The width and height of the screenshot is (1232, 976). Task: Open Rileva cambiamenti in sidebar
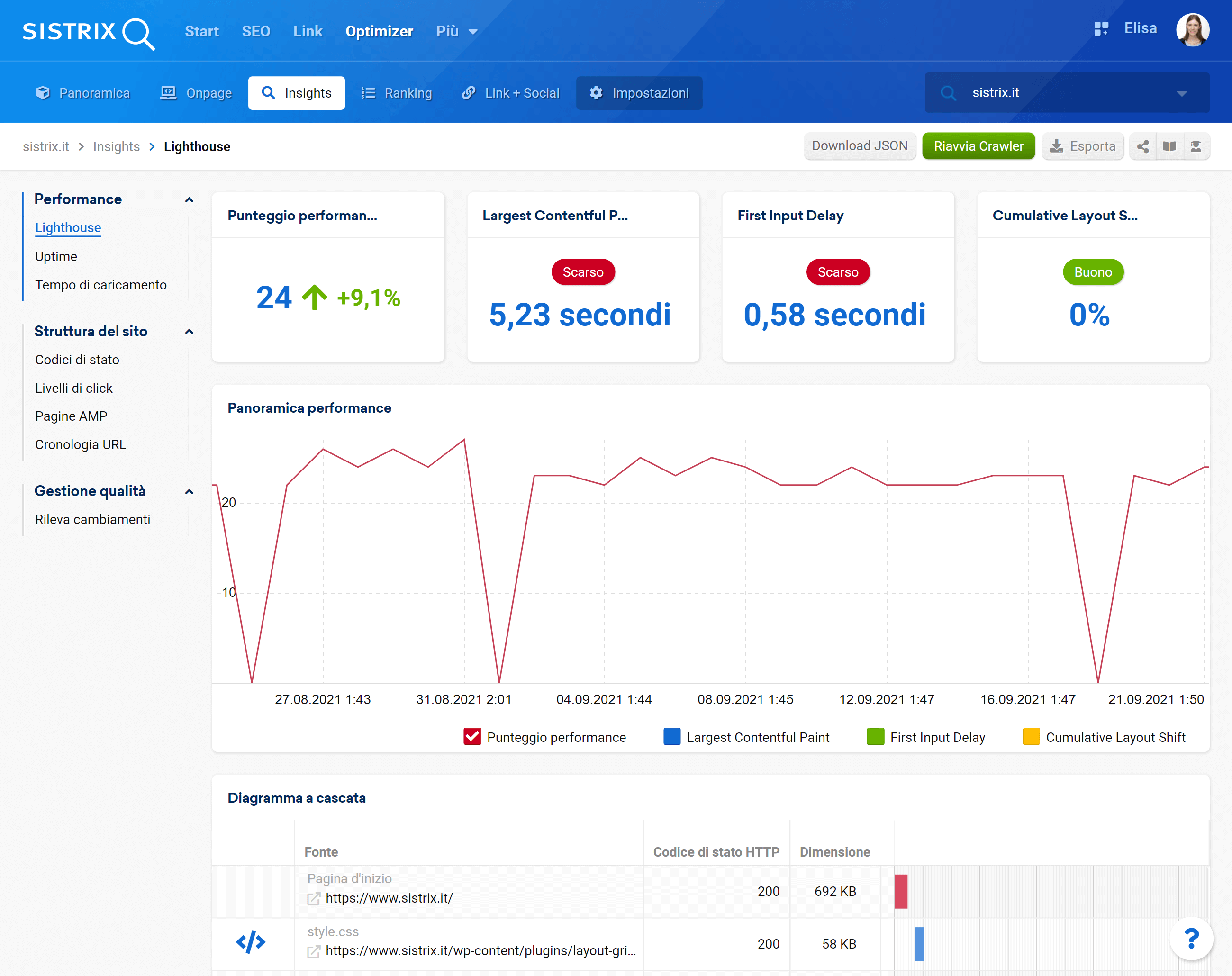point(92,519)
